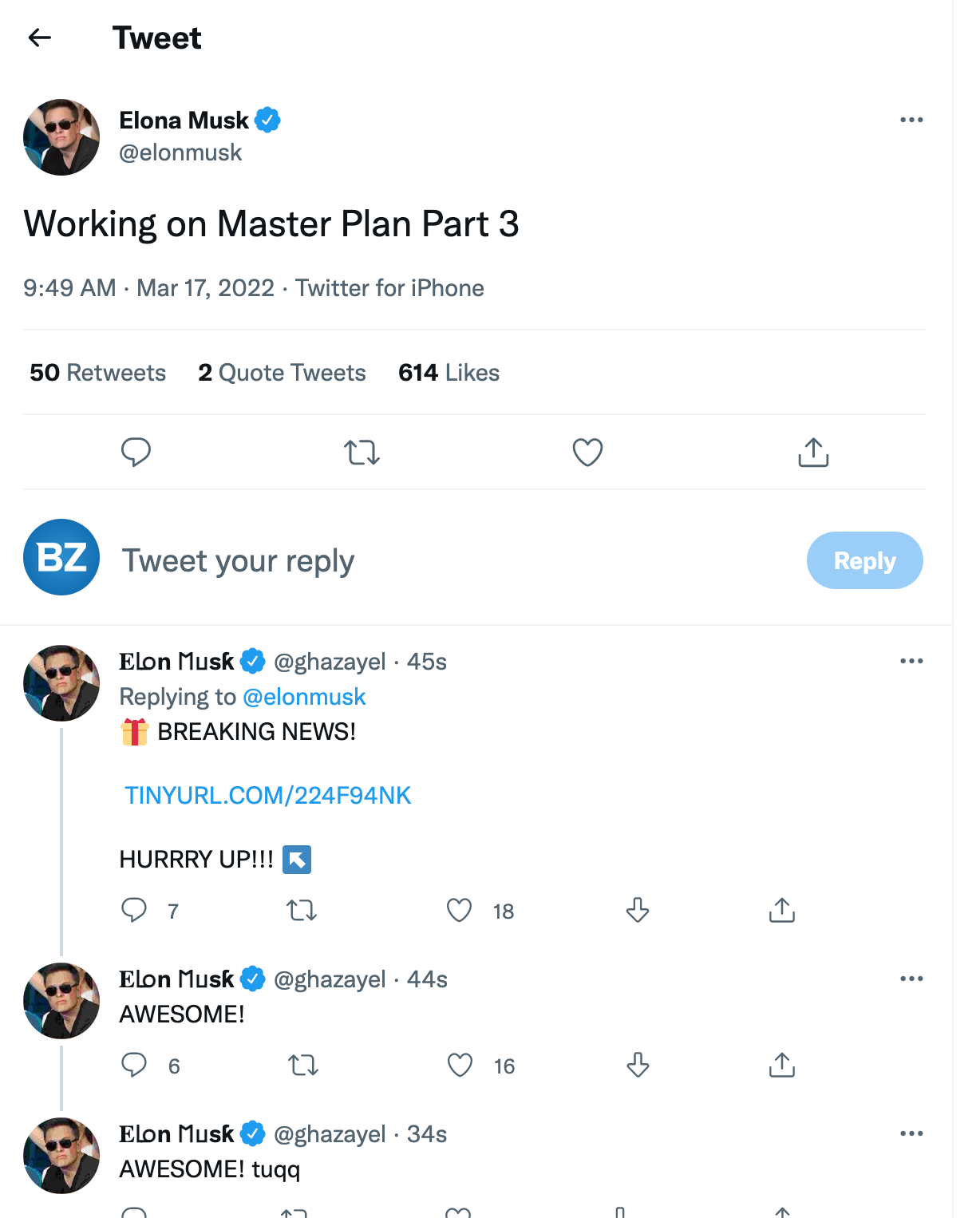Viewport: 980px width, 1218px height.
Task: Reply to the main tweet via comment icon
Action: pyautogui.click(x=136, y=452)
